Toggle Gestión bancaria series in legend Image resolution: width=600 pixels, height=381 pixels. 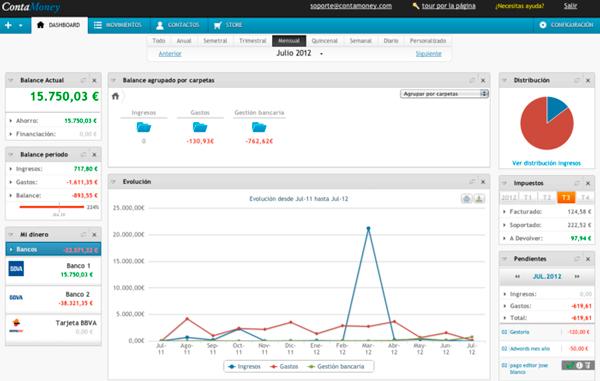(336, 366)
